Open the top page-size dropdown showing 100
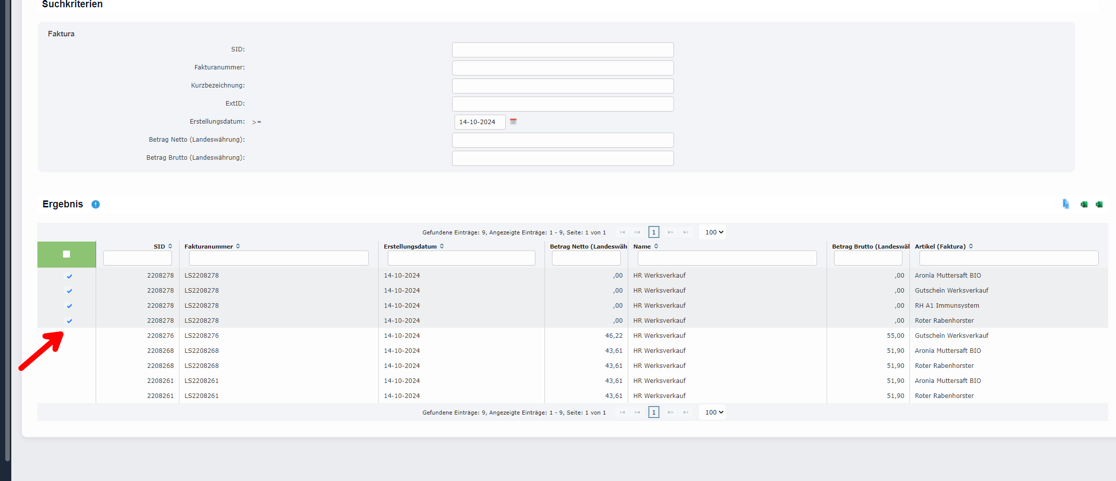The width and height of the screenshot is (1116, 481). 713,232
